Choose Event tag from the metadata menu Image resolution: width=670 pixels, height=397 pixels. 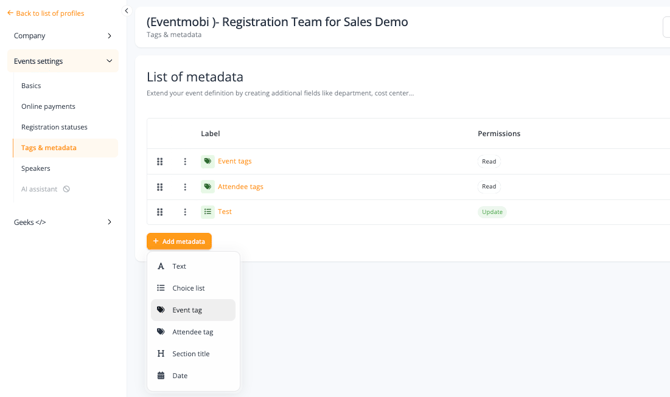click(193, 310)
